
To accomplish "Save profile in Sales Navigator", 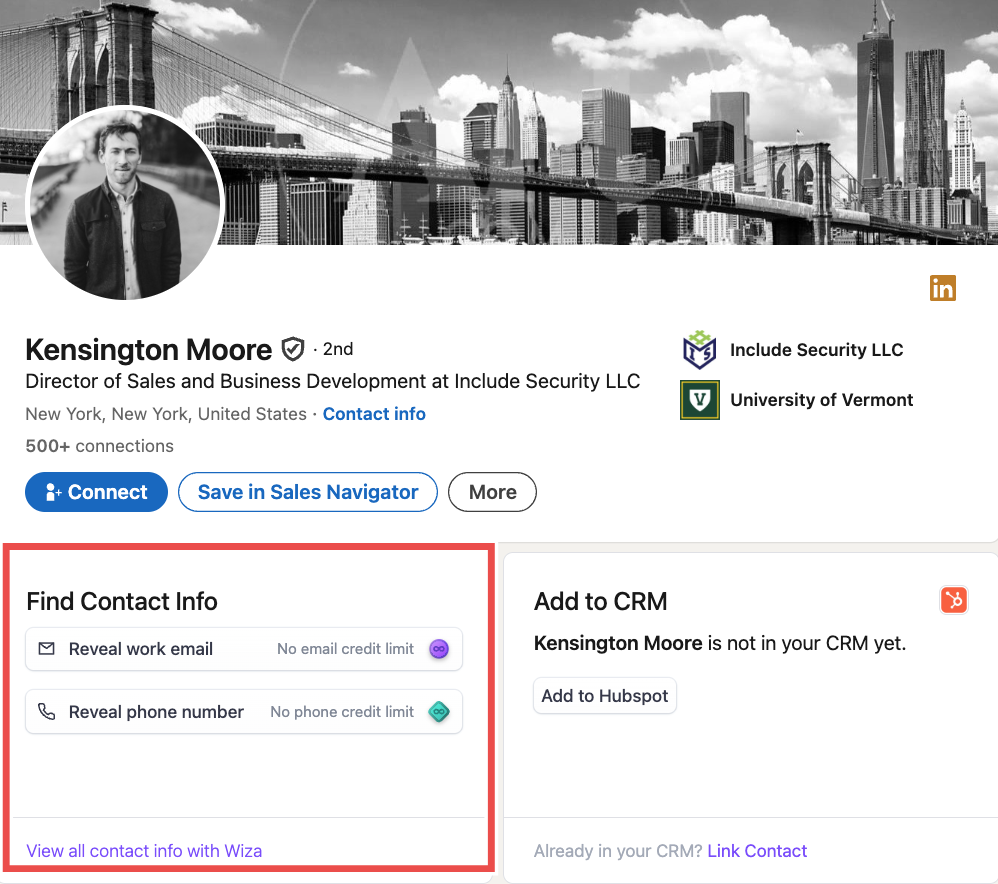I will [x=308, y=492].
